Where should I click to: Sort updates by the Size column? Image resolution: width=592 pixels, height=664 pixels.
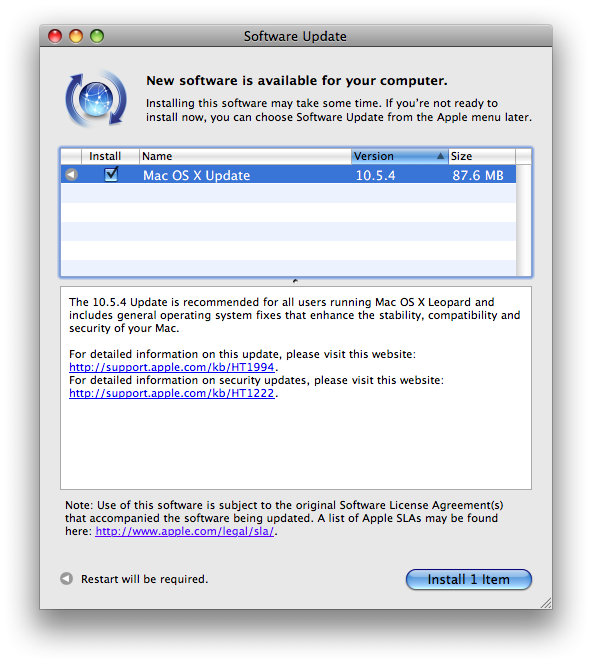click(482, 156)
